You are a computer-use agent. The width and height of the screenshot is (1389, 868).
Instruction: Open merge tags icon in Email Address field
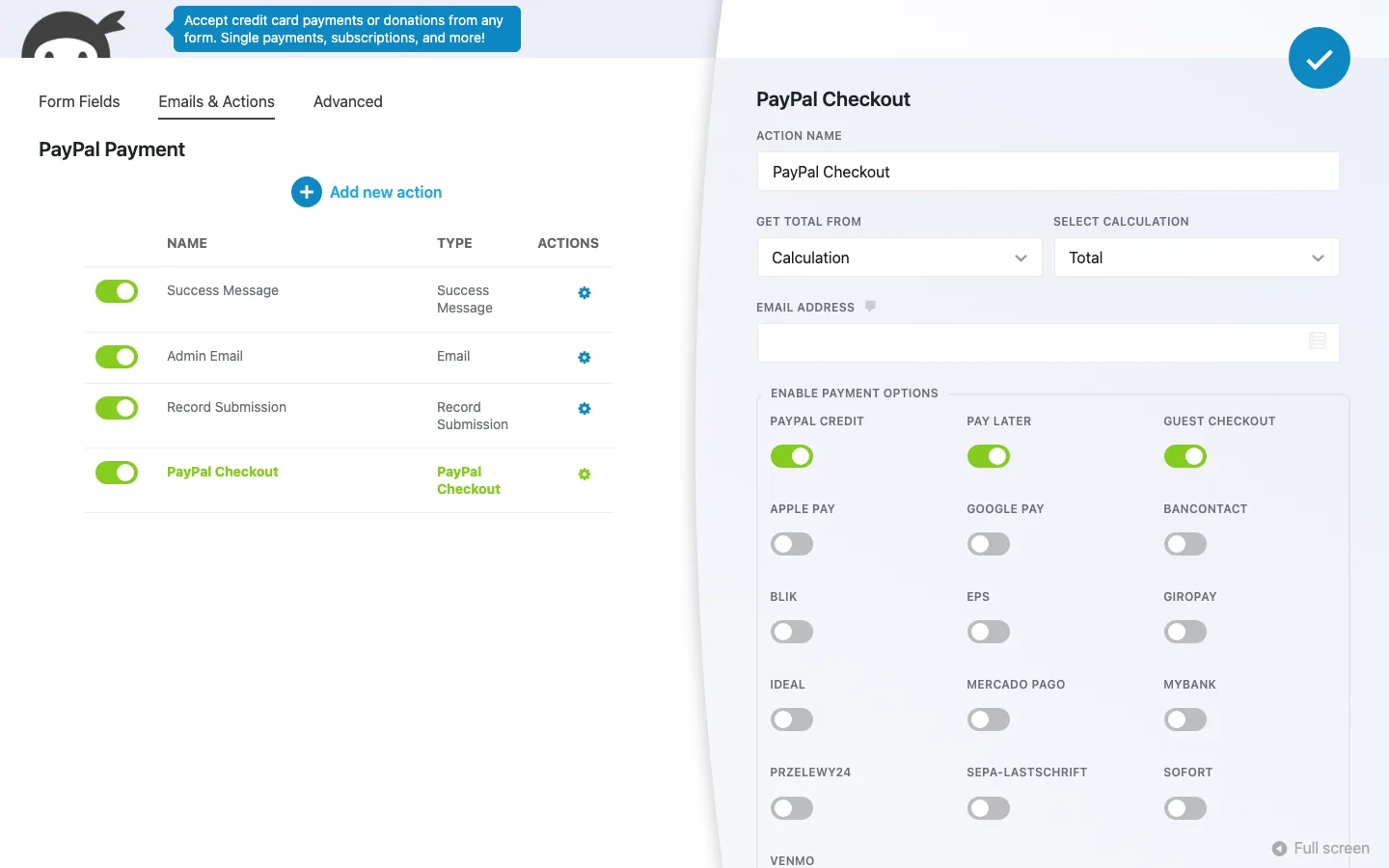pos(1318,340)
